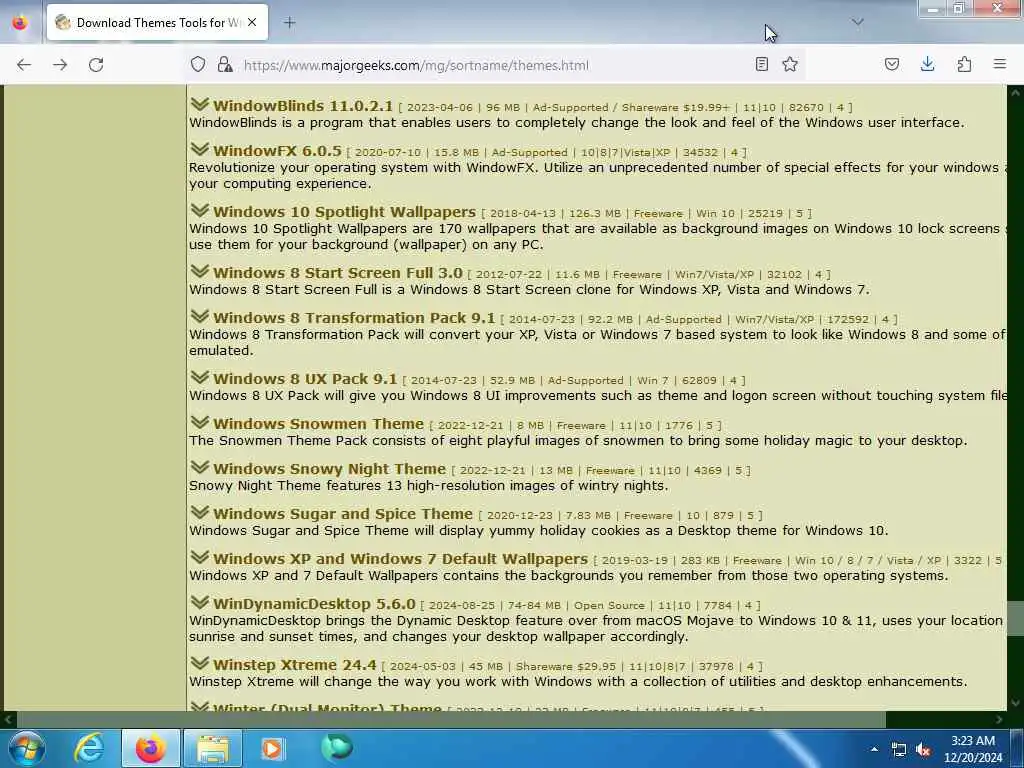The image size is (1024, 768).
Task: Click the horizontal scrollbar right arrow
Action: pyautogui.click(x=999, y=719)
